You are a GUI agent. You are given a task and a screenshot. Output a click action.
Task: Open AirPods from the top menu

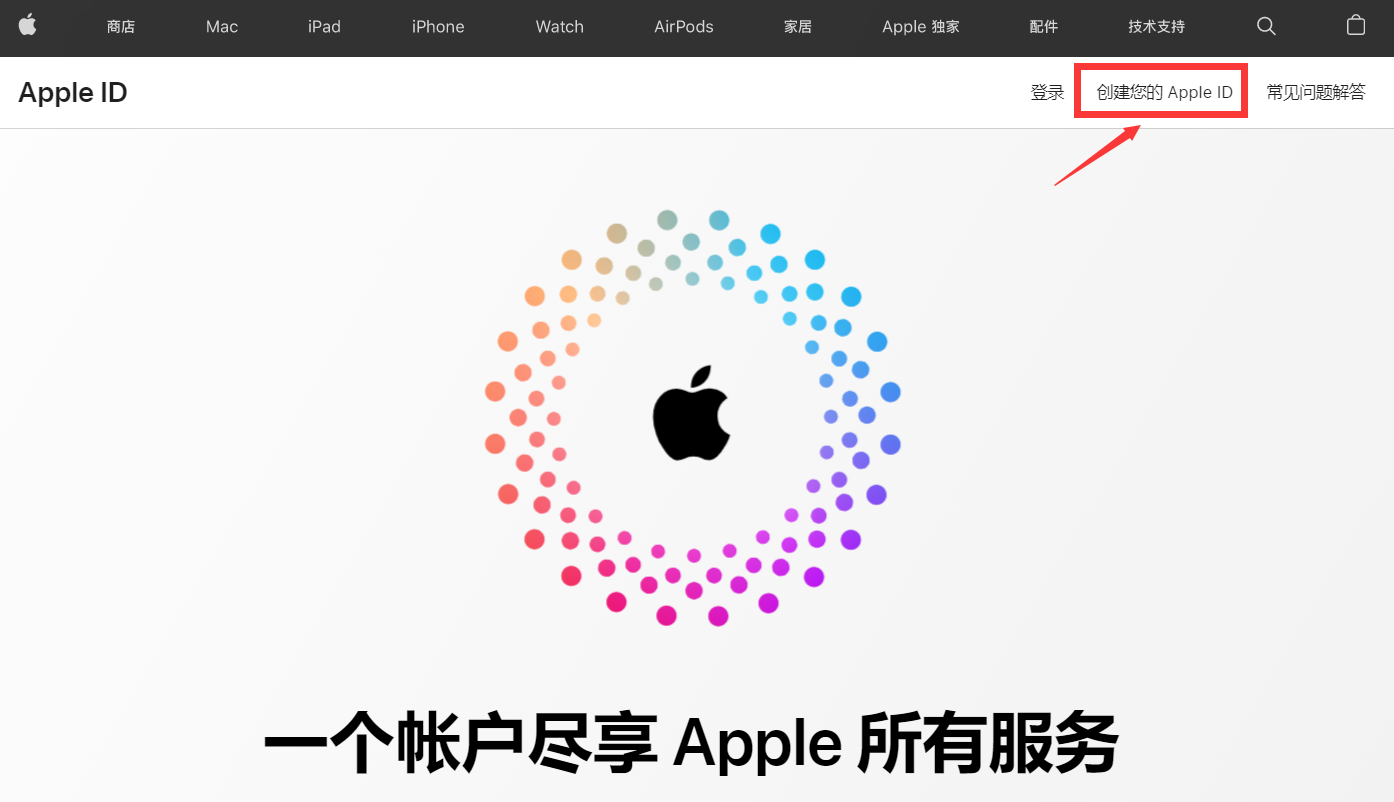point(684,27)
